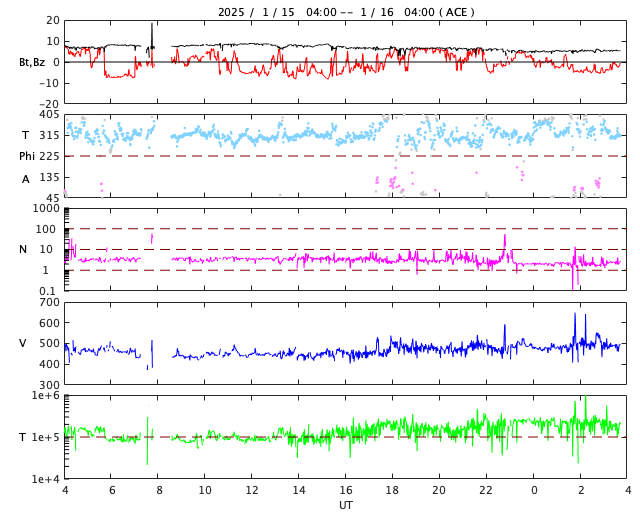
Task: Click the V speed axis label
Action: (23, 343)
